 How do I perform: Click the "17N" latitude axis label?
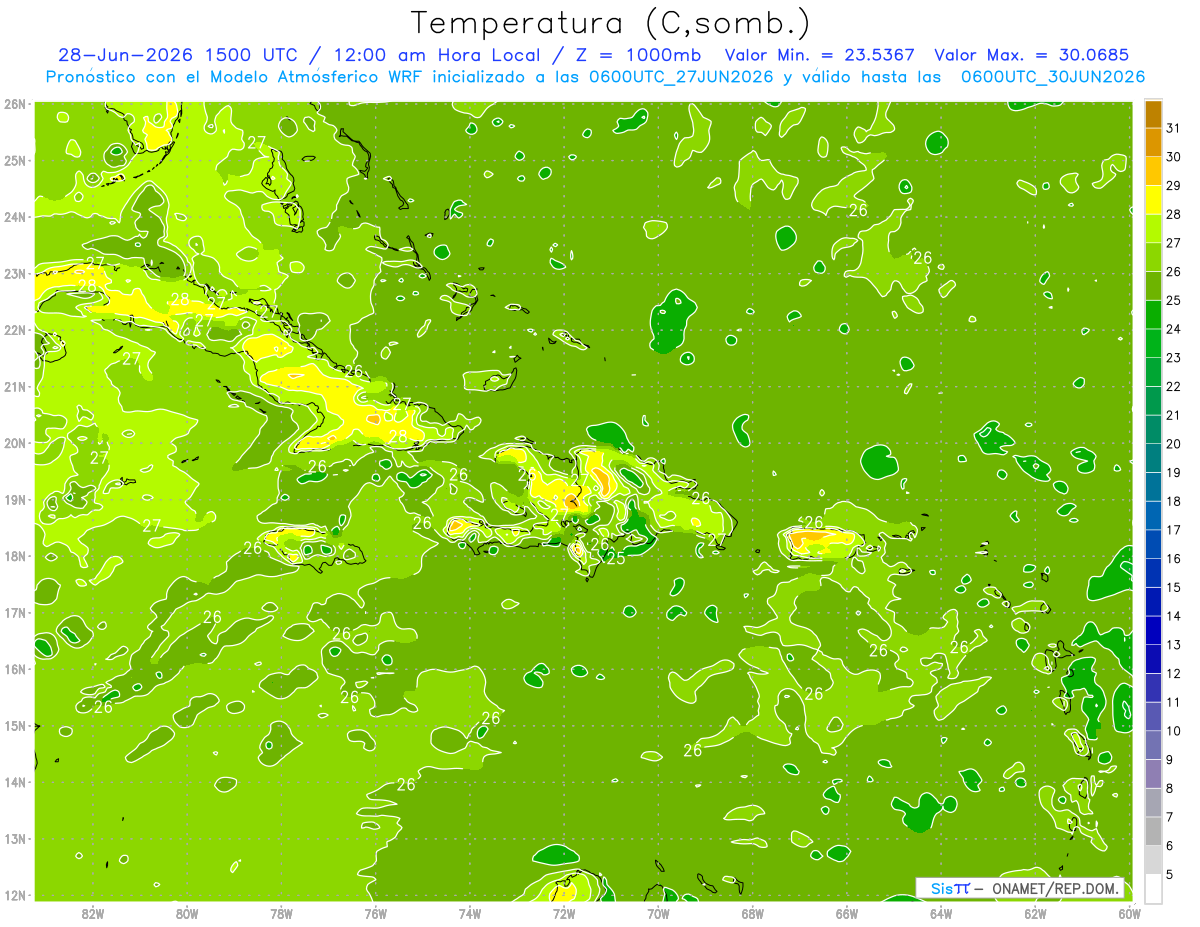[x=15, y=613]
